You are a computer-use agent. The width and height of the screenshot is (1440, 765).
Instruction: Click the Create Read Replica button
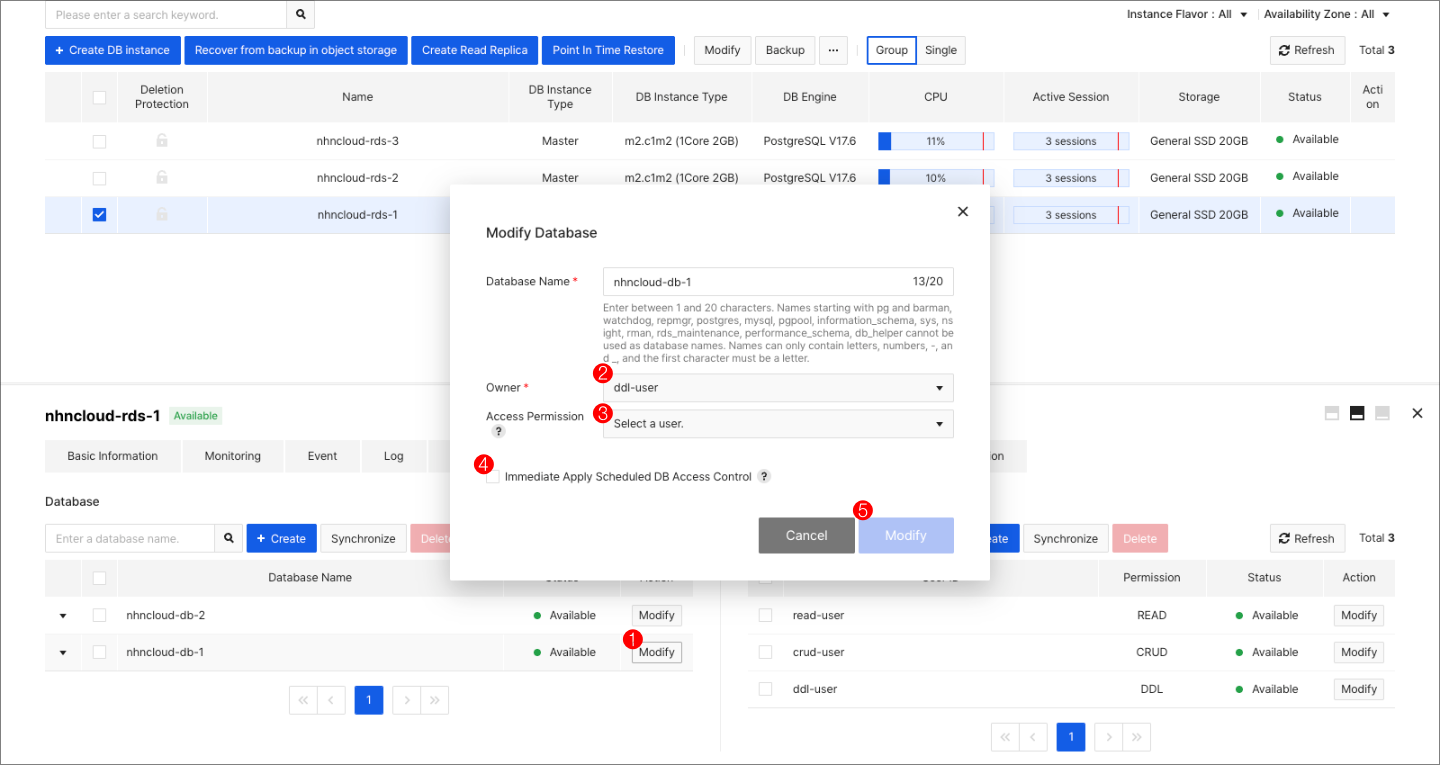pyautogui.click(x=474, y=50)
